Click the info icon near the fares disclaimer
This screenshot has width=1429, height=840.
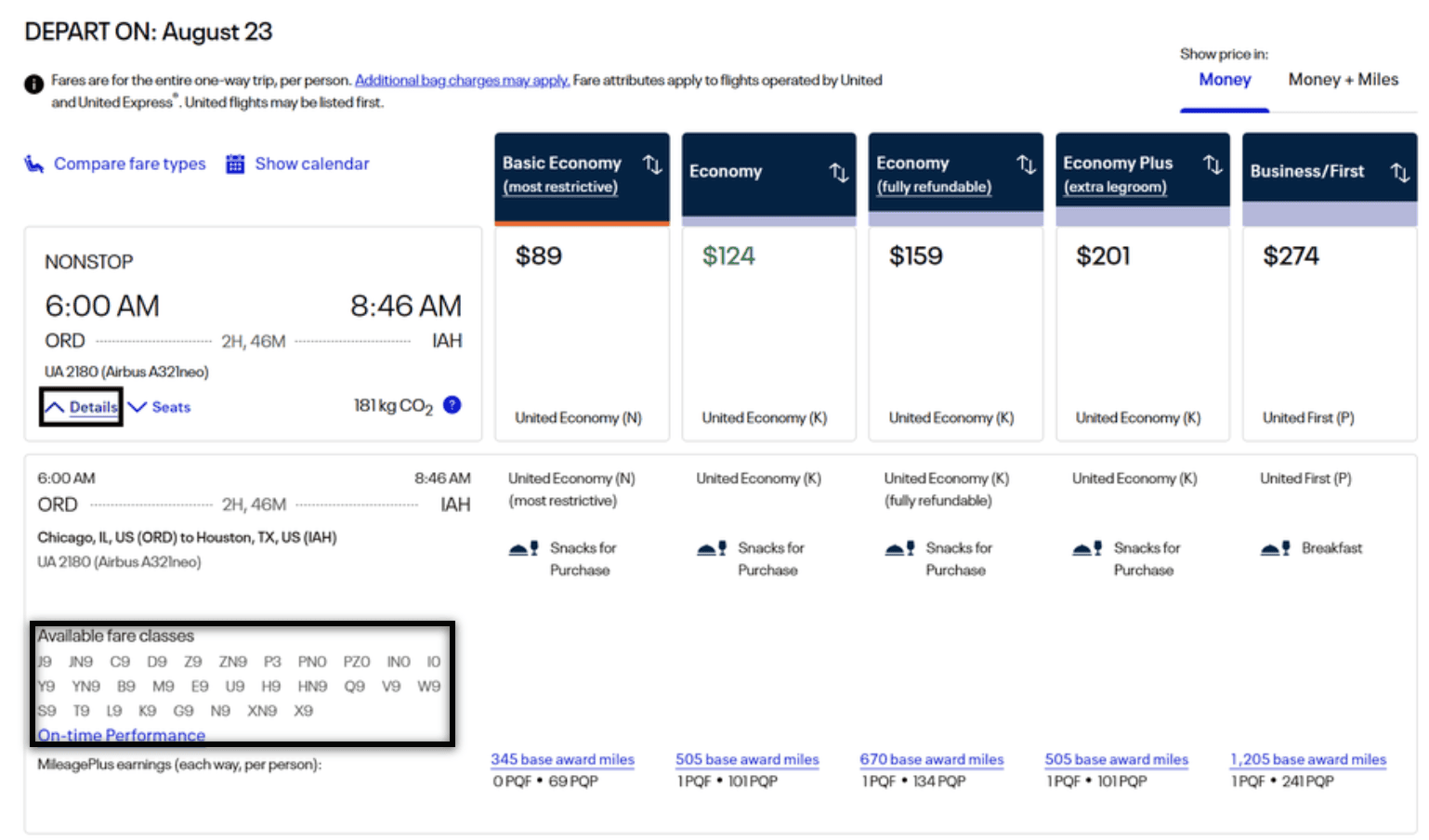pyautogui.click(x=33, y=84)
